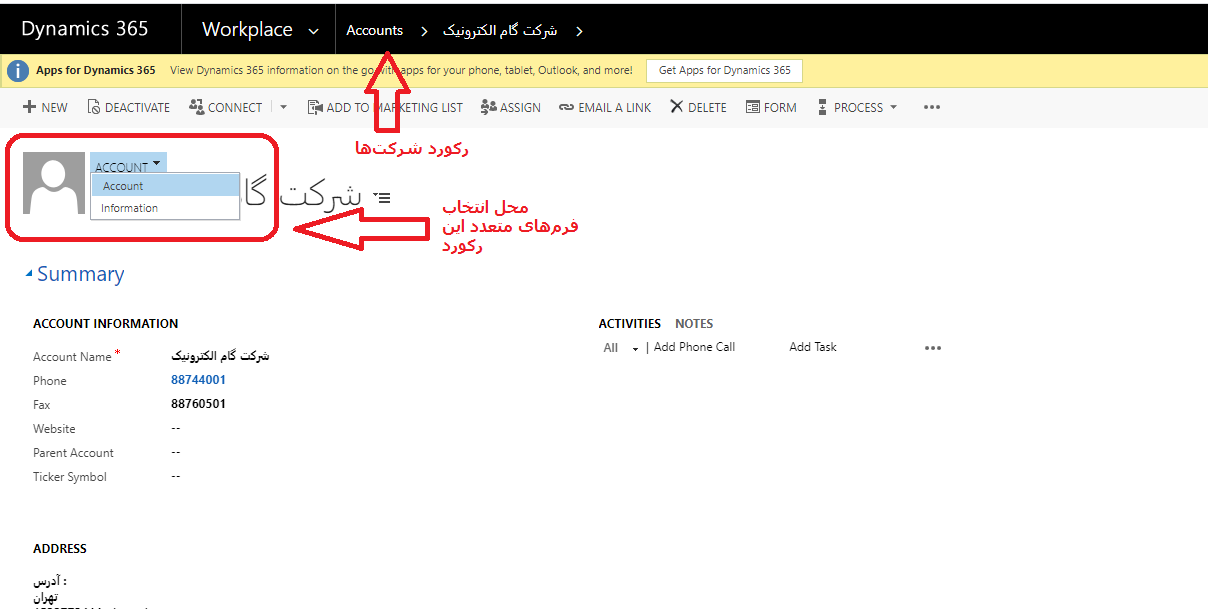Screen dimensions: 1208x609
Task: Open the ACCOUNT form selector dropdown
Action: coord(128,164)
